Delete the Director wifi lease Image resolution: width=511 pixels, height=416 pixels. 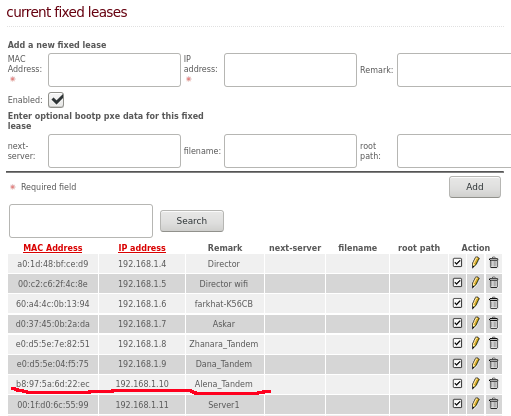coord(494,283)
